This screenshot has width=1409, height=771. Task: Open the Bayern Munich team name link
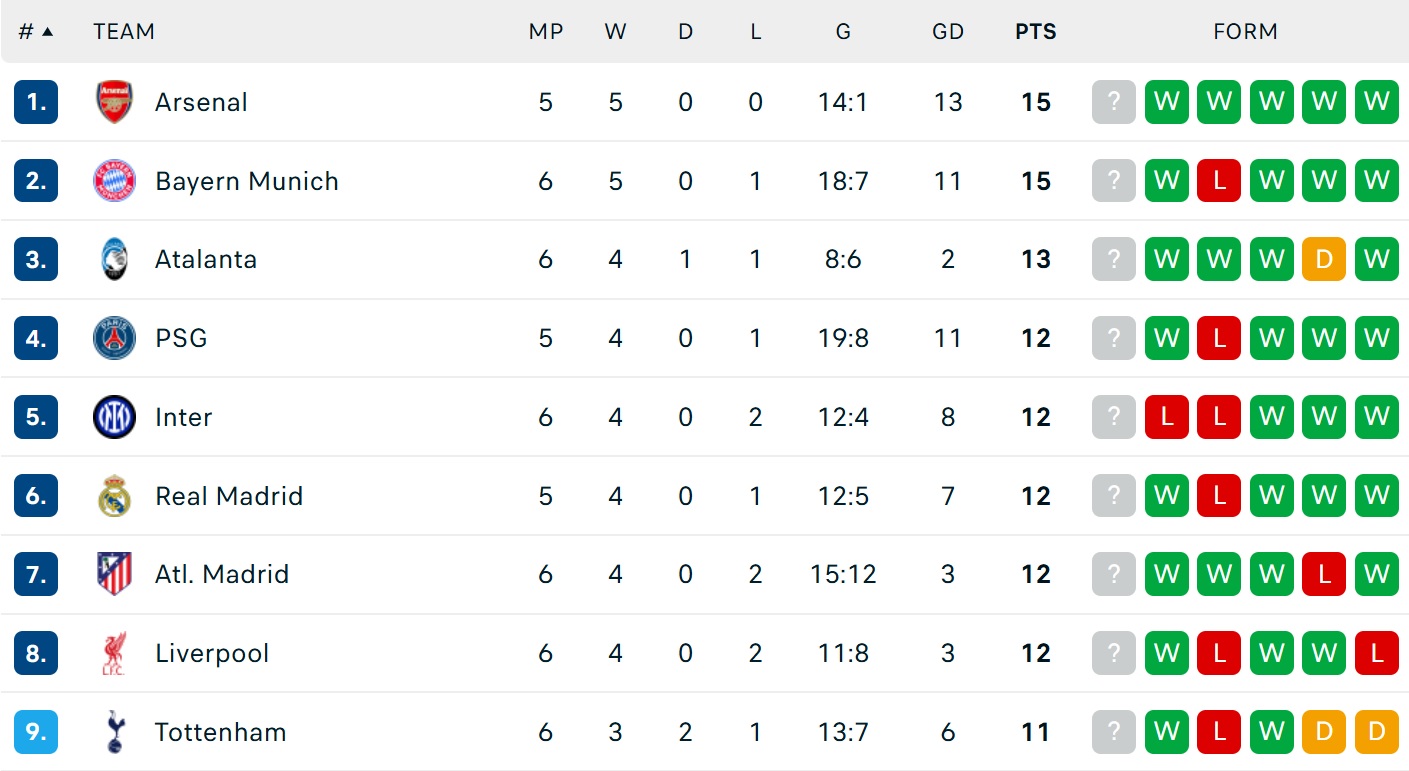click(x=246, y=181)
